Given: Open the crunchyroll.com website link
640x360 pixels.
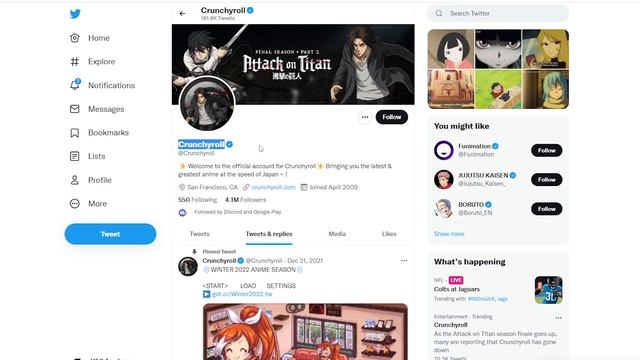Looking at the screenshot, I should point(273,187).
